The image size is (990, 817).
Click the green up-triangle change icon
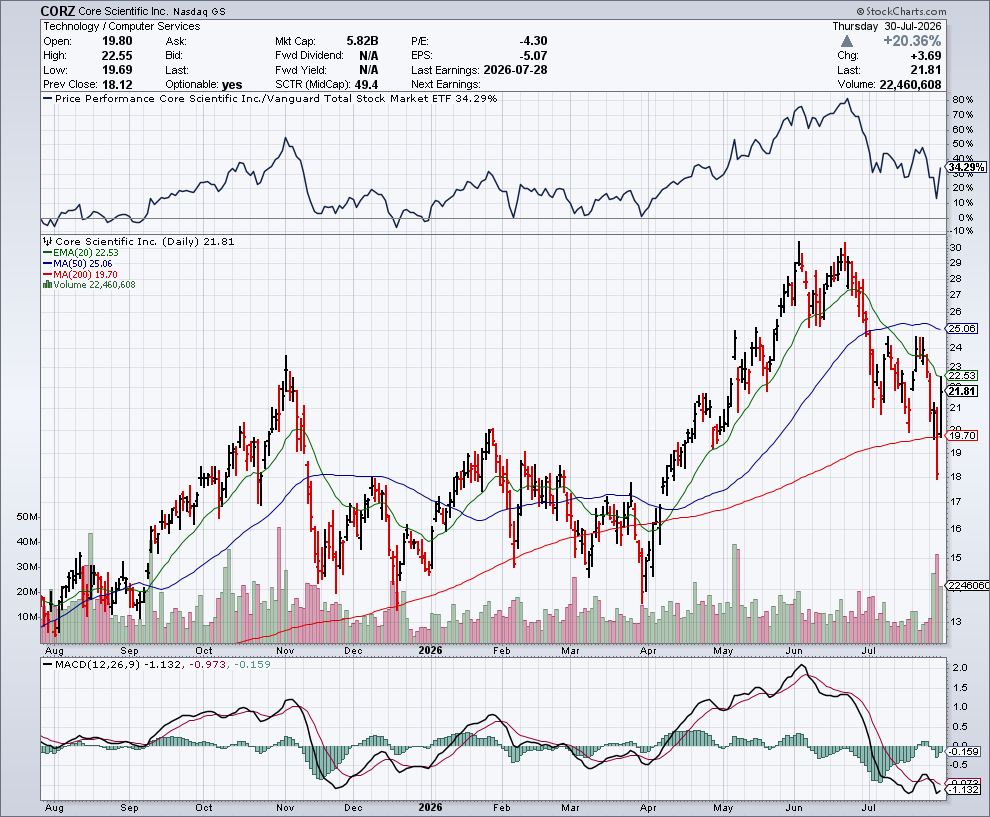[847, 41]
